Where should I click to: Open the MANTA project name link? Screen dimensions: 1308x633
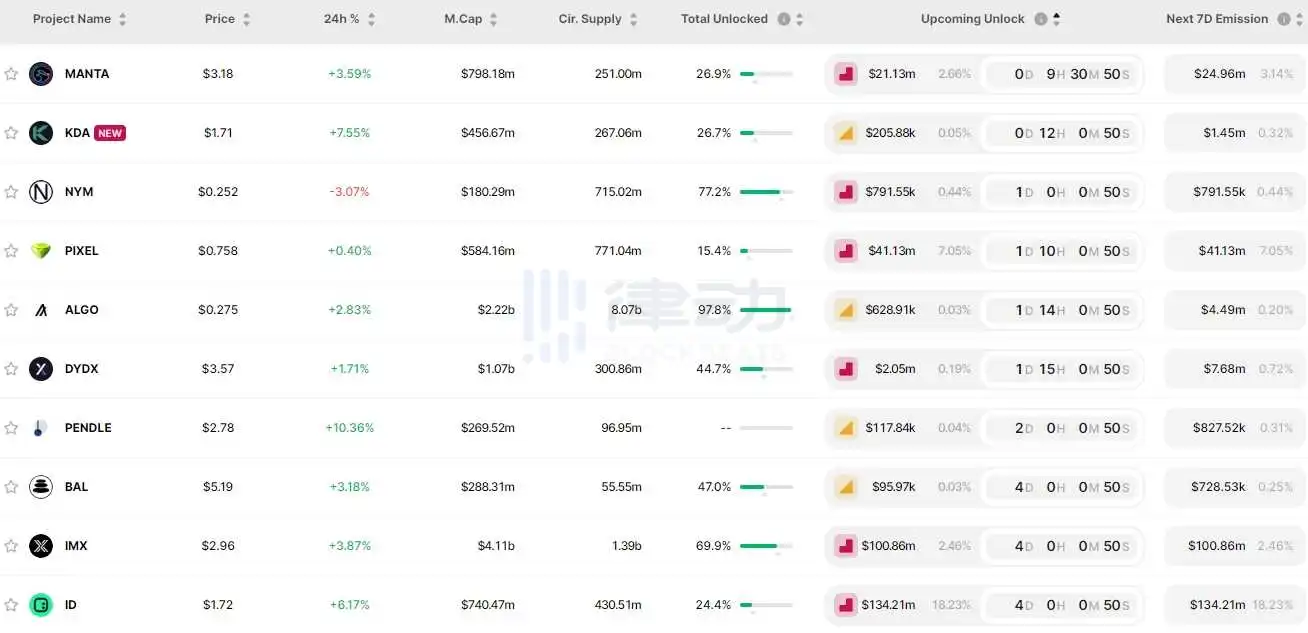[x=87, y=74]
